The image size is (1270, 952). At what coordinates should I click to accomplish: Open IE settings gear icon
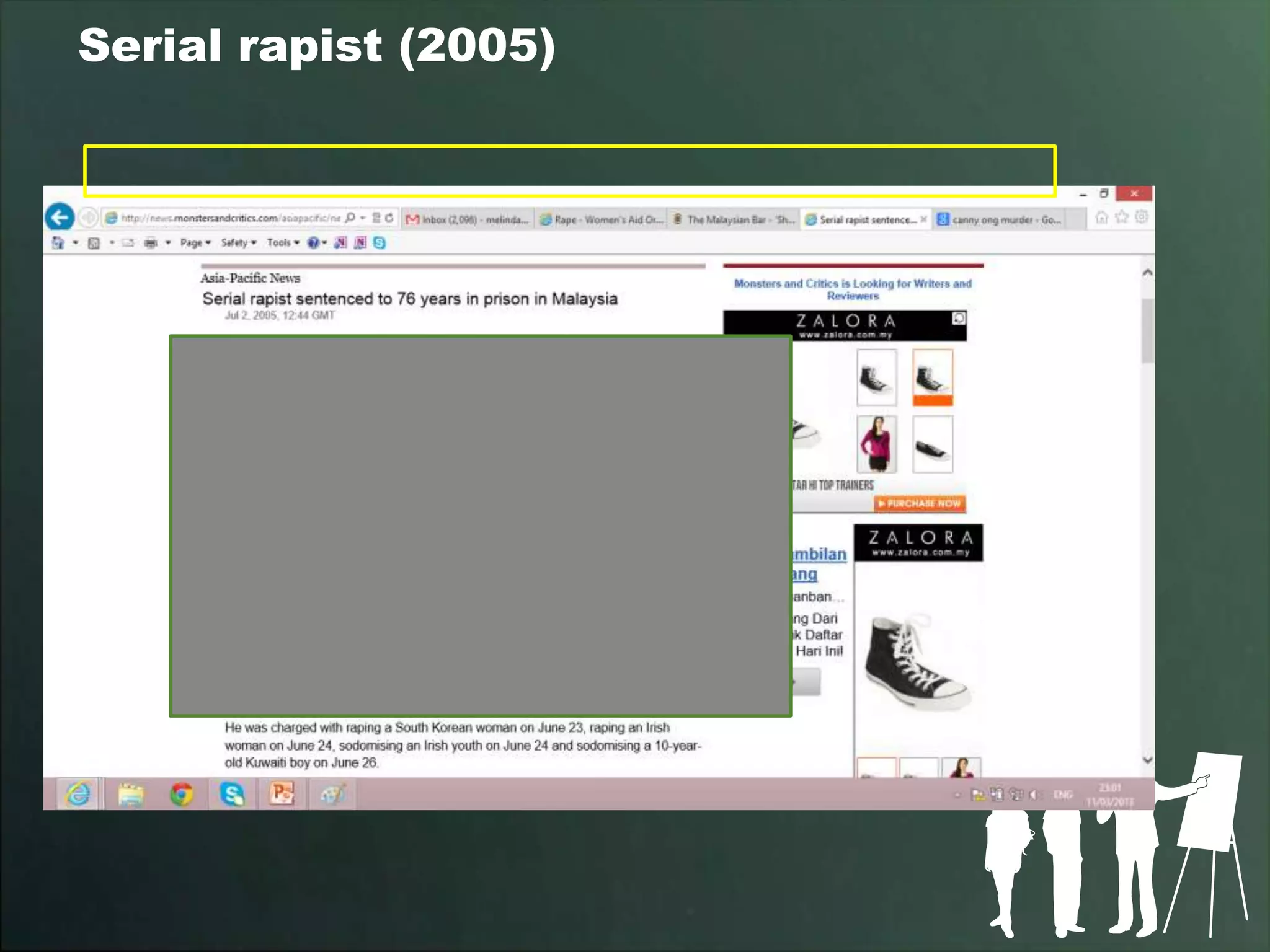1141,217
